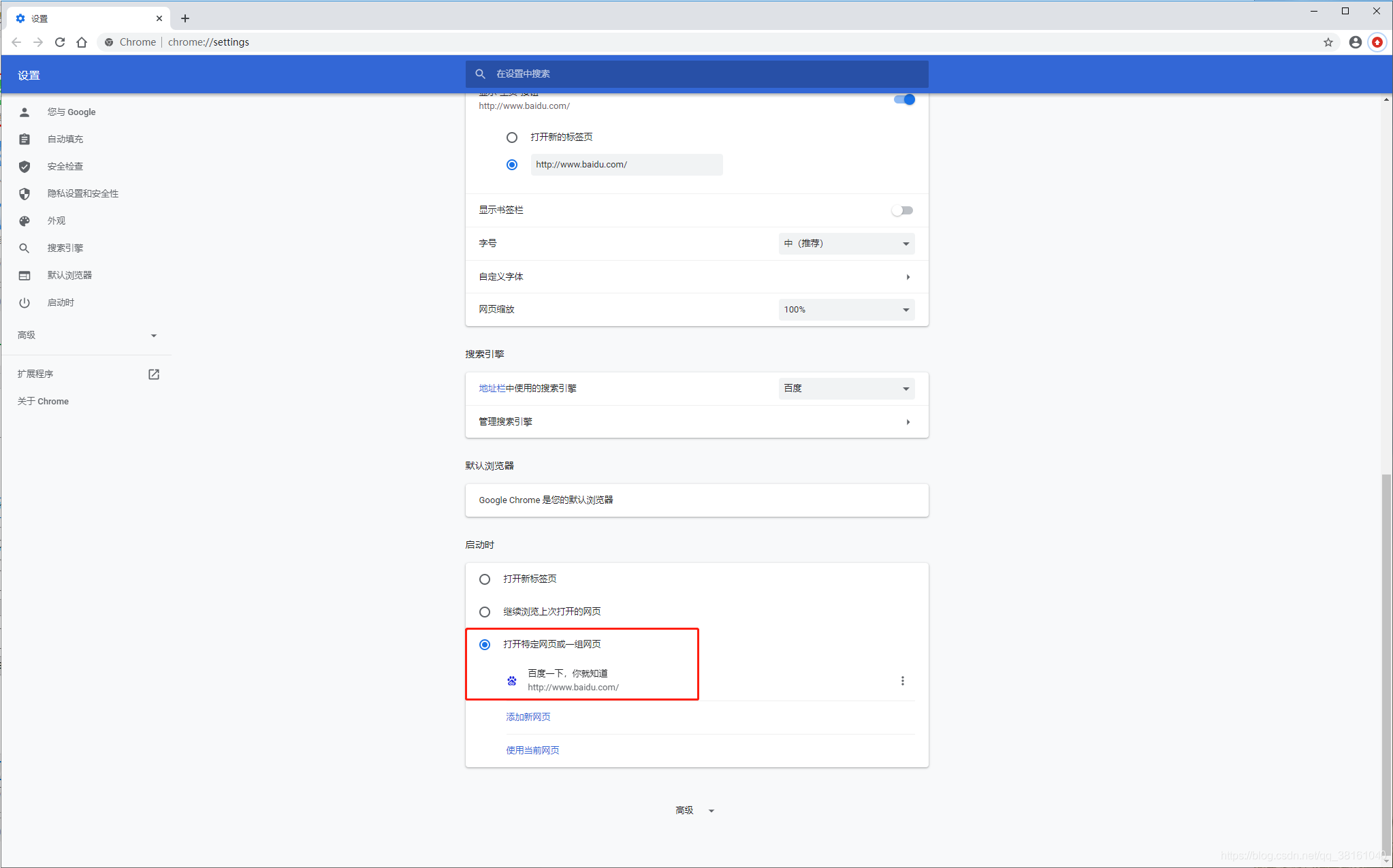Open the page zoom 100% dropdown
Image resolution: width=1393 pixels, height=868 pixels.
[846, 310]
